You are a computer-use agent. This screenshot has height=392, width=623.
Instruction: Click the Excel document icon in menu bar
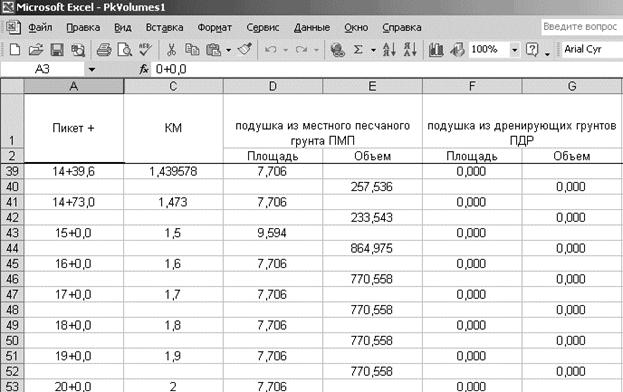tap(13, 27)
